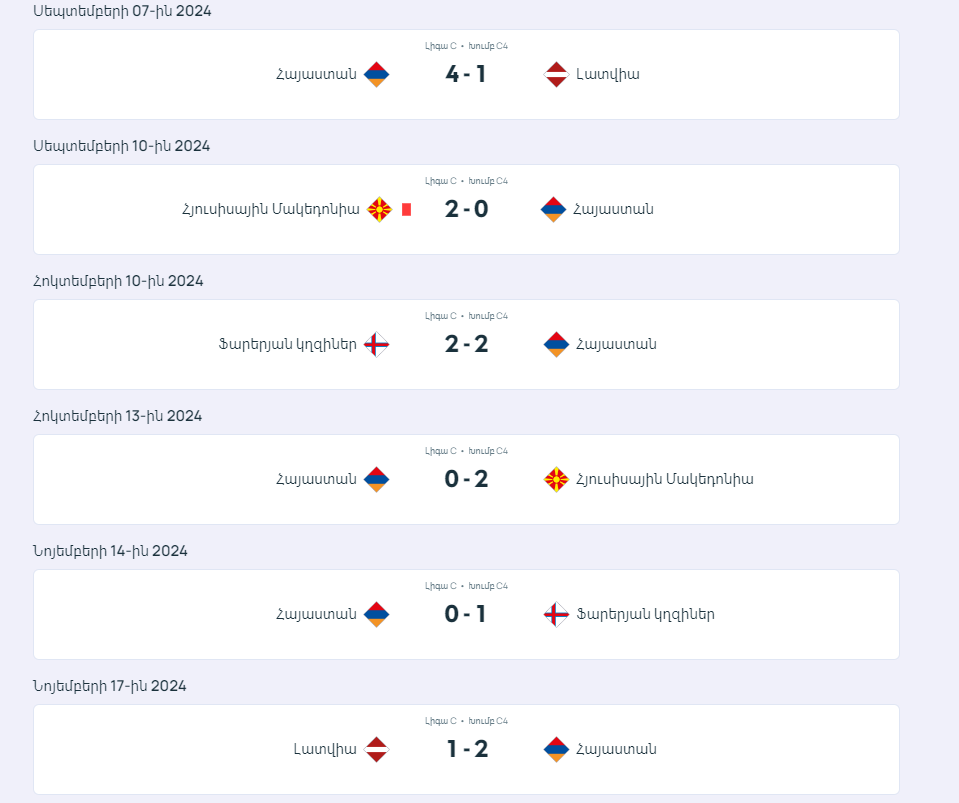Click Armenia flag in November 17 match
Screen dimensions: 959x803
click(x=556, y=749)
